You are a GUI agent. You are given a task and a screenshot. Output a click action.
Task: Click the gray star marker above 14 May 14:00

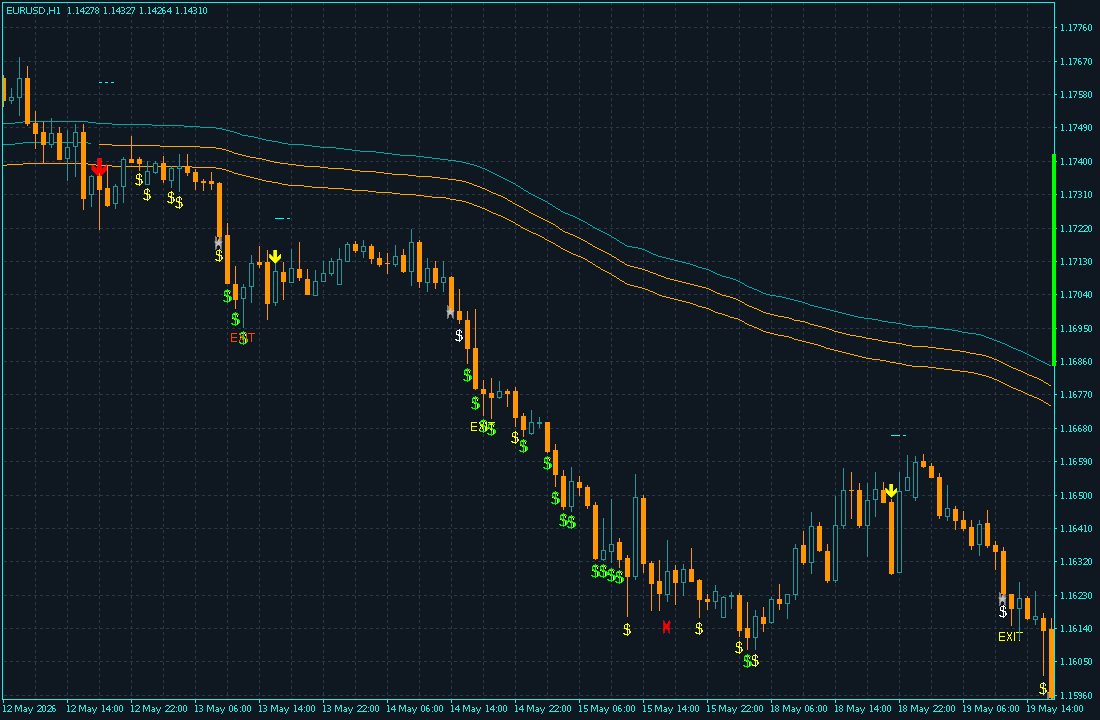point(450,312)
